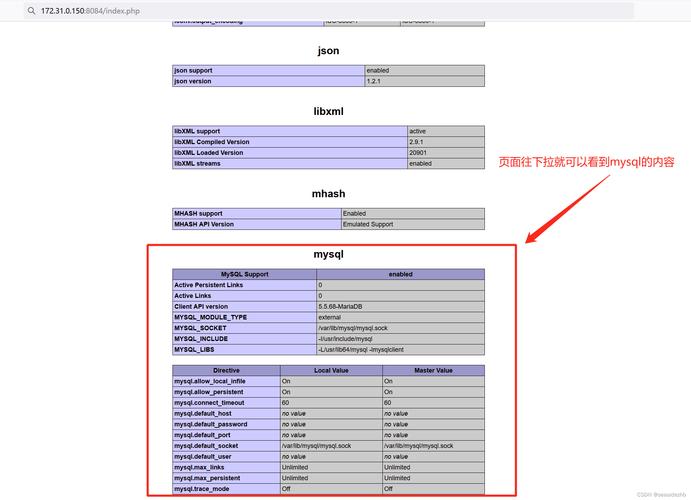The width and height of the screenshot is (691, 500).
Task: Select the json version value 1.2.1
Action: pyautogui.click(x=373, y=81)
